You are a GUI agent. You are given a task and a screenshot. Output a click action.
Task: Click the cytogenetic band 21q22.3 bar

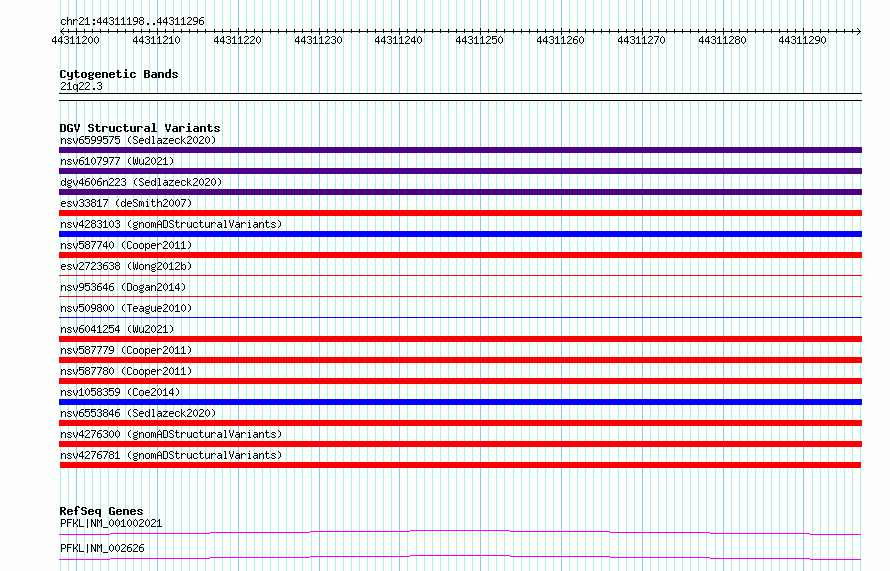(460, 97)
